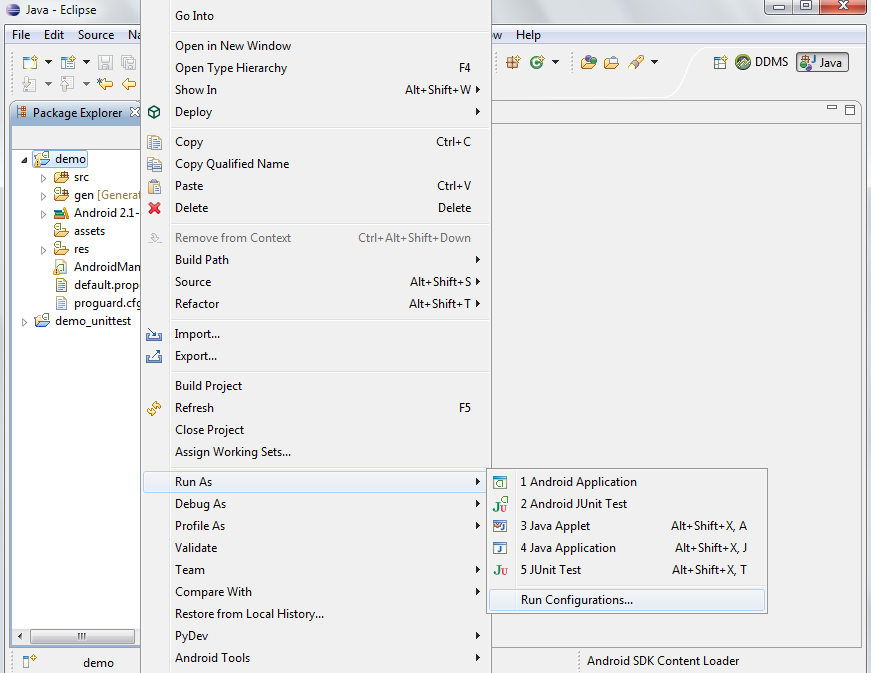This screenshot has width=871, height=673.
Task: Click Package Explorer horizontal scrollbar thumb
Action: 82,636
